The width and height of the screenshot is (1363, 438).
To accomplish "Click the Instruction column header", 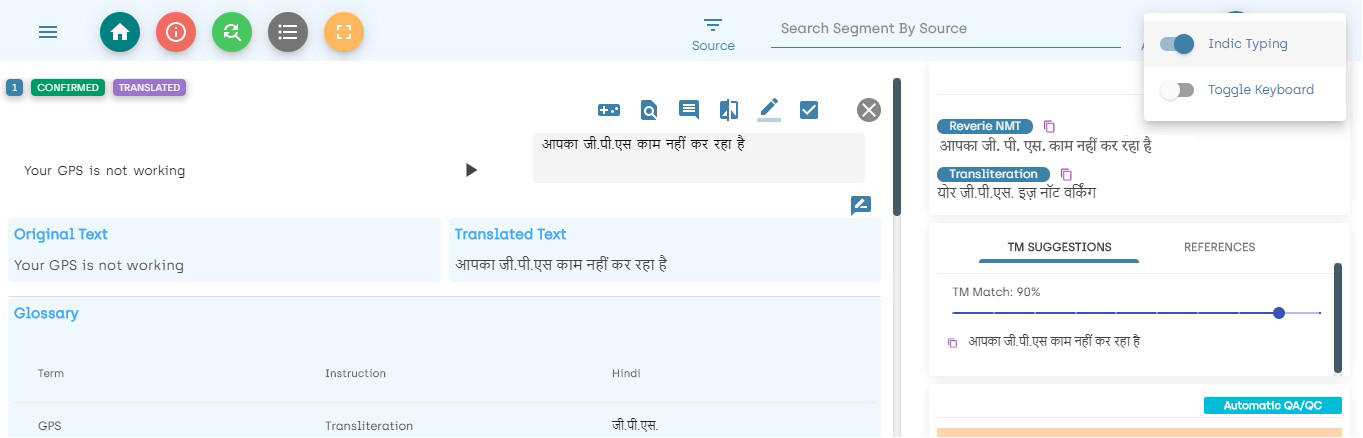I will (355, 374).
